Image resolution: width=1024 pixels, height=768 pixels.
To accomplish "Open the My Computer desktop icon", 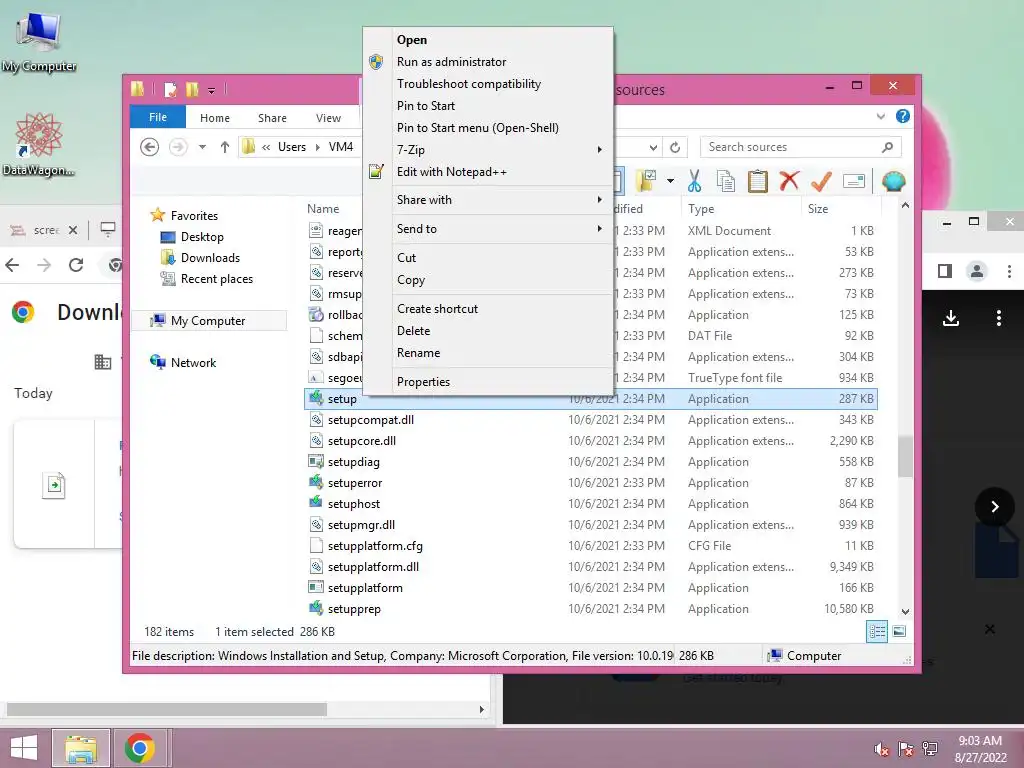I will 39,42.
